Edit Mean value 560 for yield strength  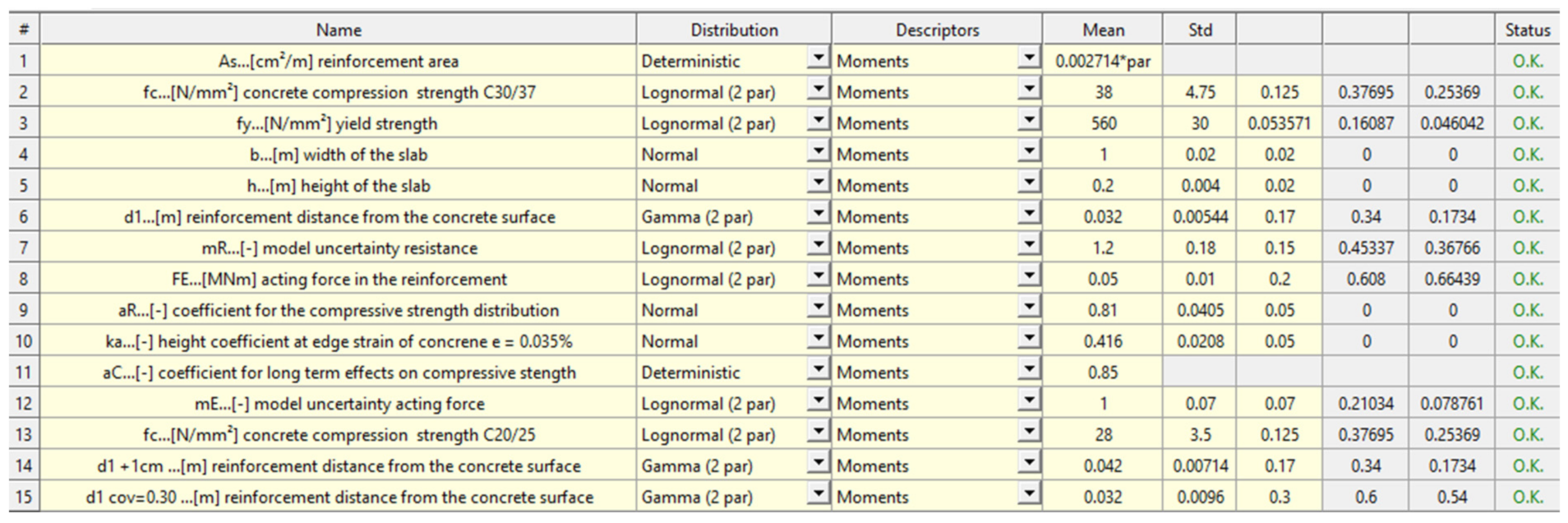point(1103,123)
